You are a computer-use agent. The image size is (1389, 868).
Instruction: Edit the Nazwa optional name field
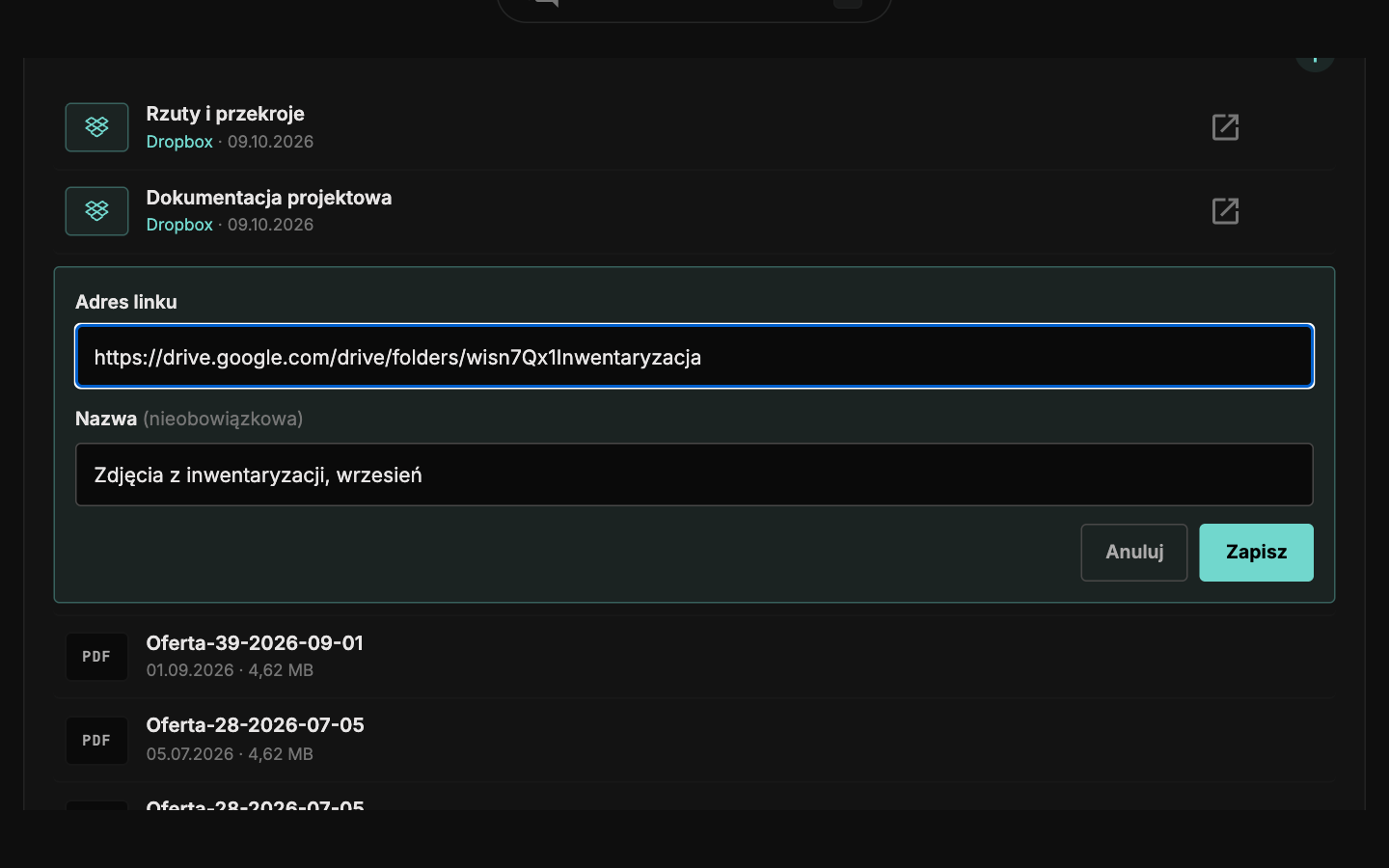tap(694, 475)
